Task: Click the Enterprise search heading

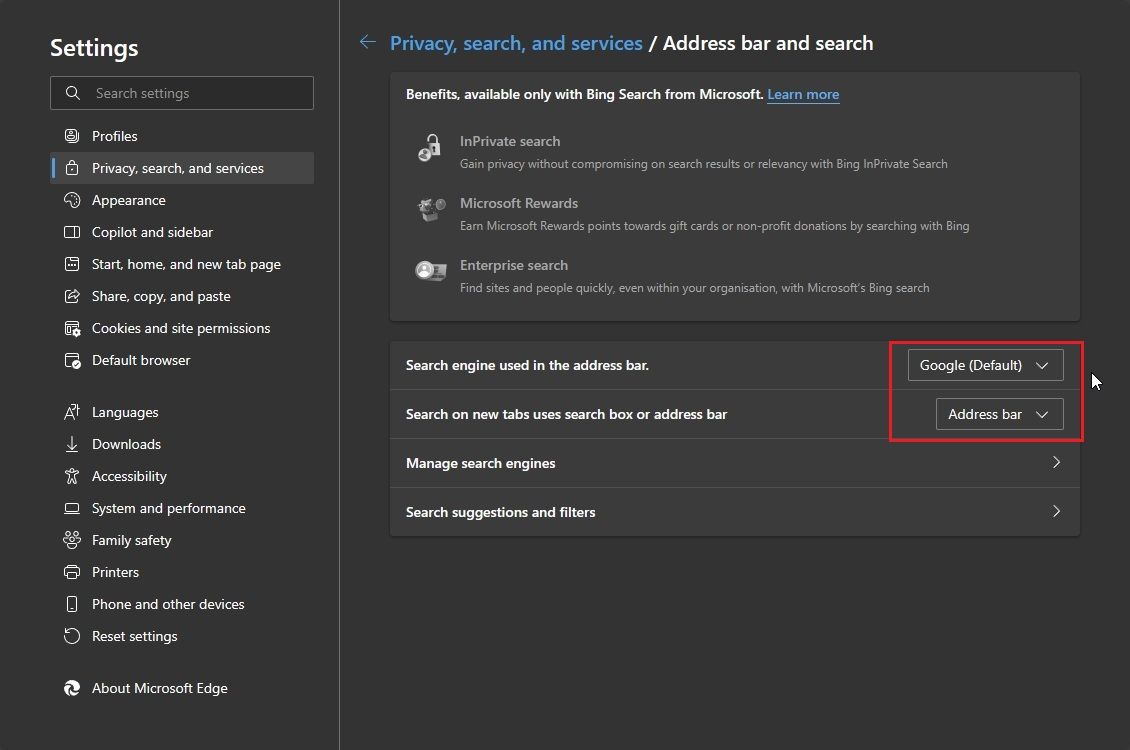Action: click(514, 265)
